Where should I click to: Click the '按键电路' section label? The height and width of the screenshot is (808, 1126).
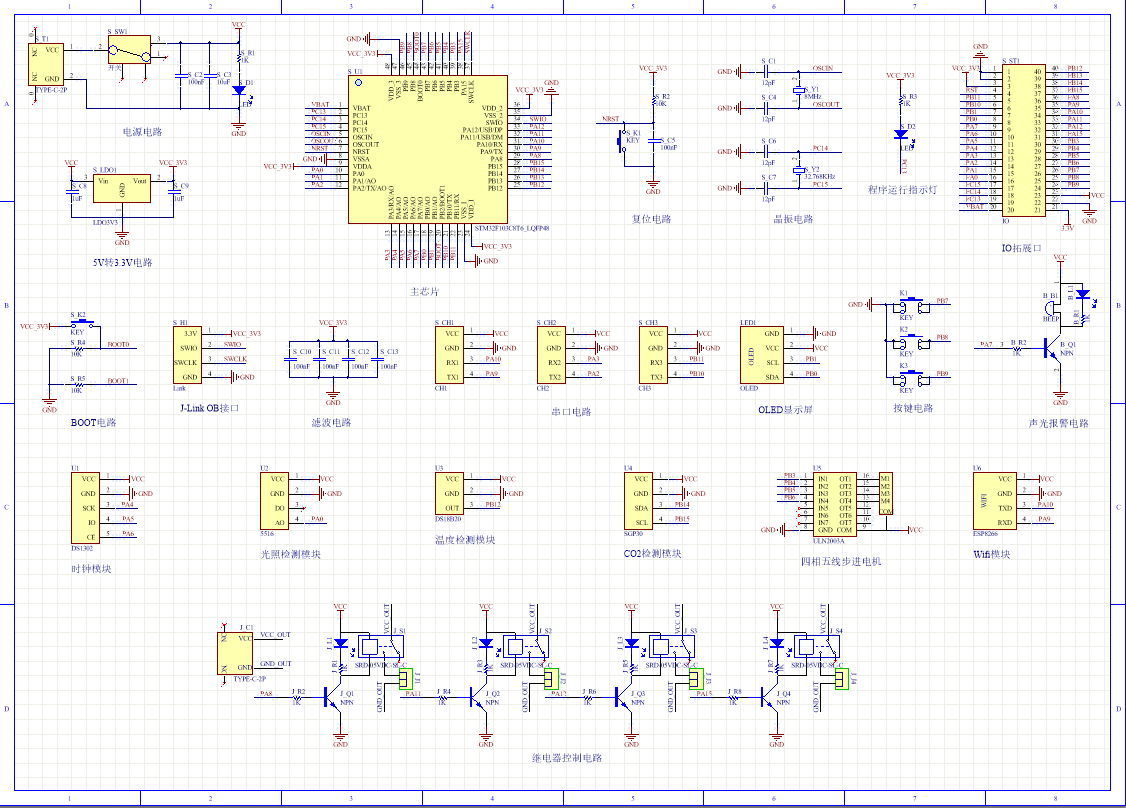(913, 408)
